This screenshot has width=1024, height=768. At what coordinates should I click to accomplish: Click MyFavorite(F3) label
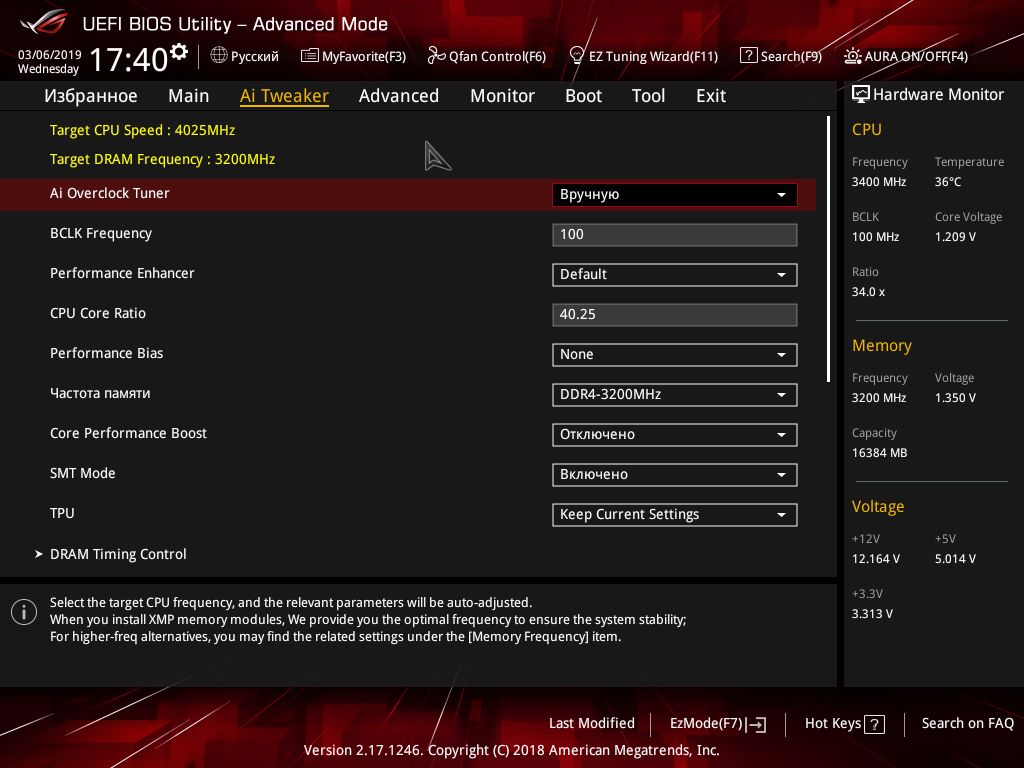364,56
